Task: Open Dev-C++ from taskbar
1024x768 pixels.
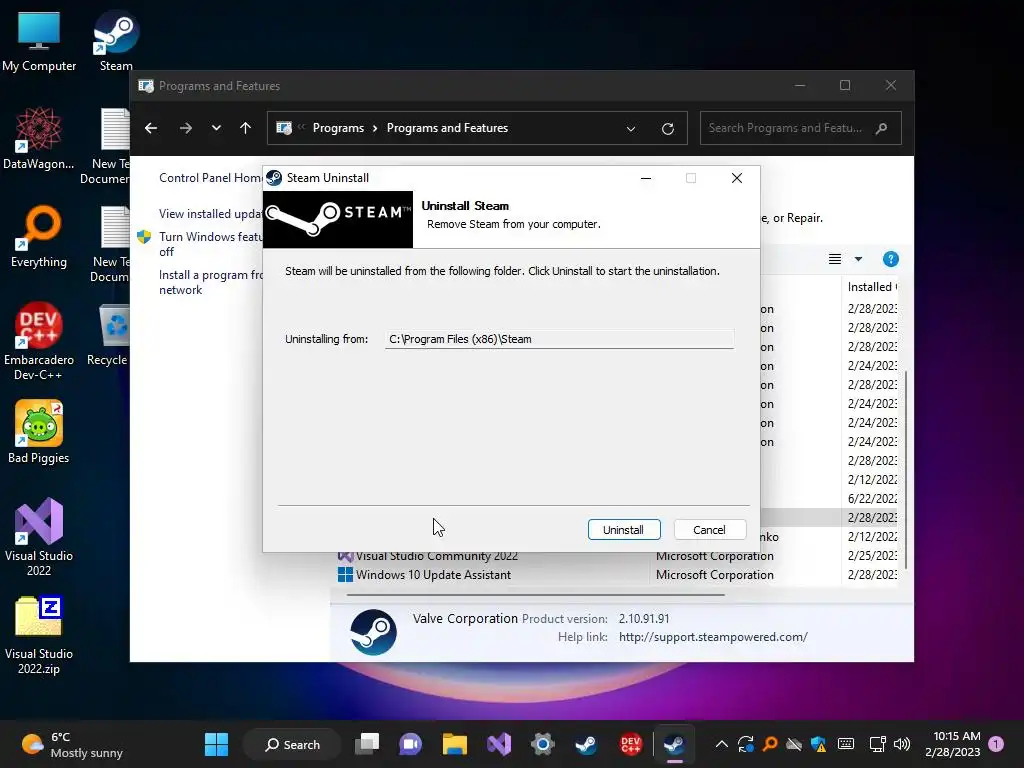Action: [630, 744]
